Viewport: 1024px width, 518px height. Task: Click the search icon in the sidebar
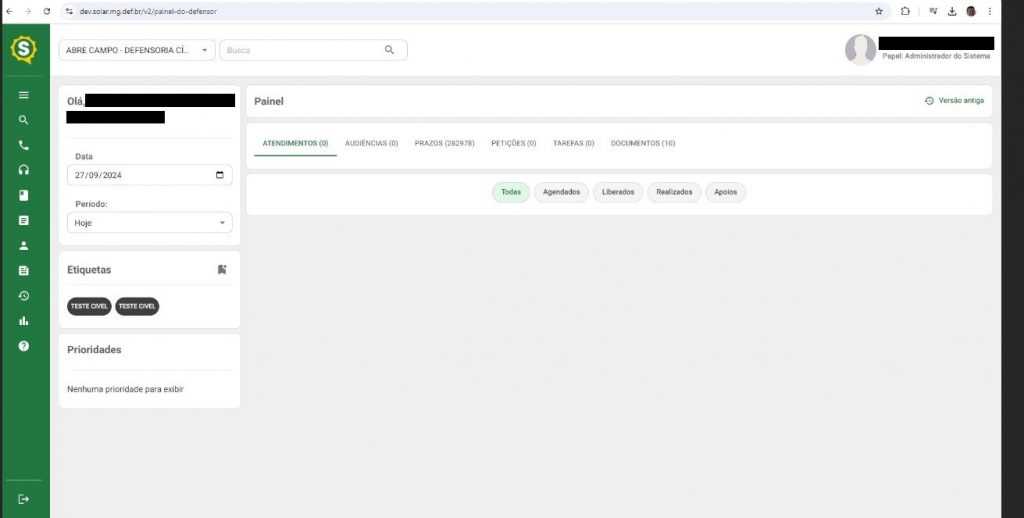[x=24, y=120]
